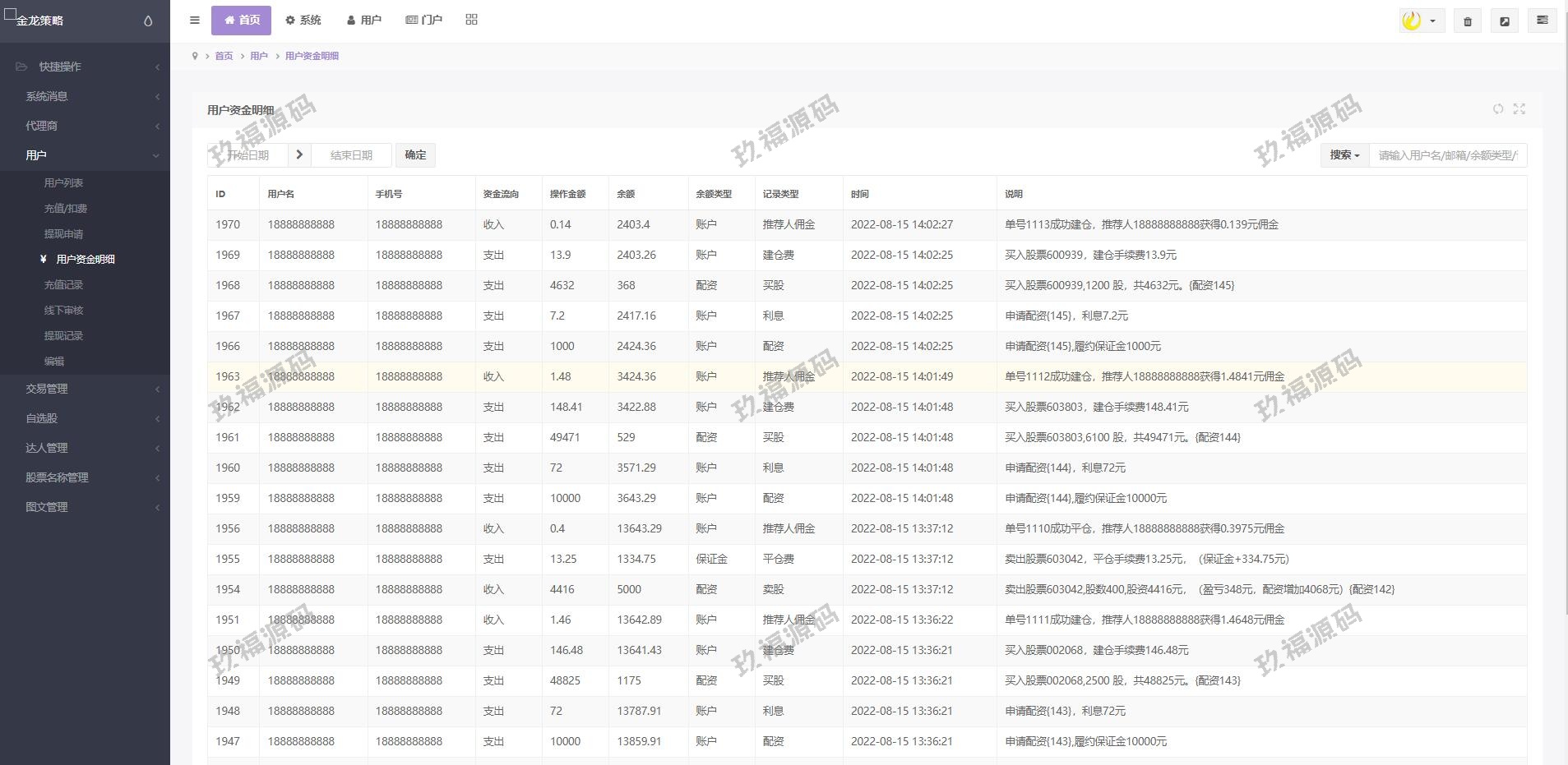The width and height of the screenshot is (1568, 765).
Task: Switch to the 系统 top tab
Action: 303,20
